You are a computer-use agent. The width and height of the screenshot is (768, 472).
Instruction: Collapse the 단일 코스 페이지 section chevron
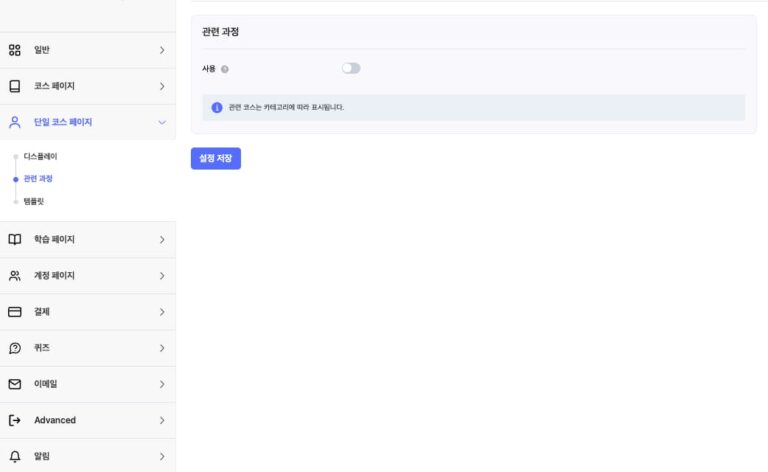tap(162, 122)
